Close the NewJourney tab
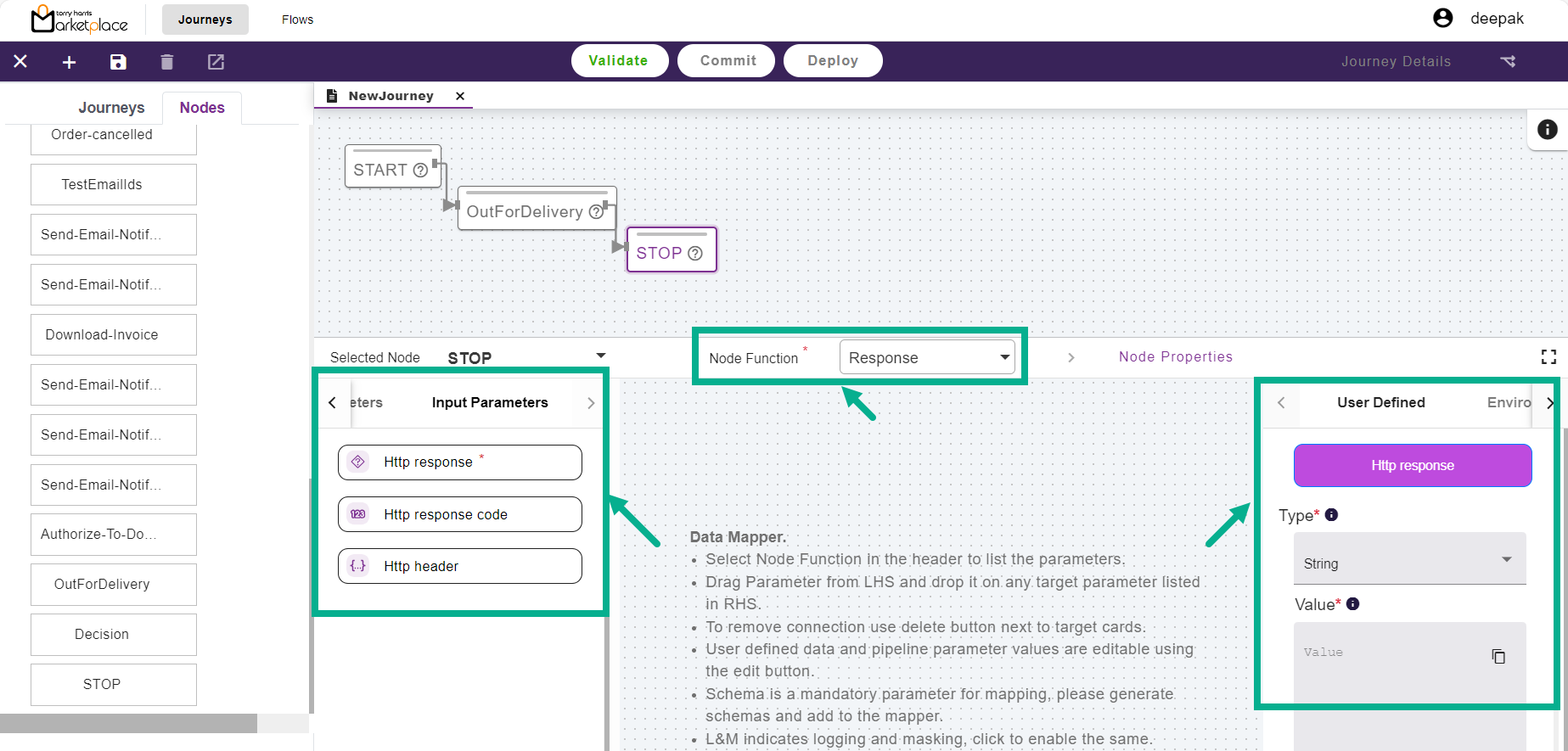 click(460, 96)
